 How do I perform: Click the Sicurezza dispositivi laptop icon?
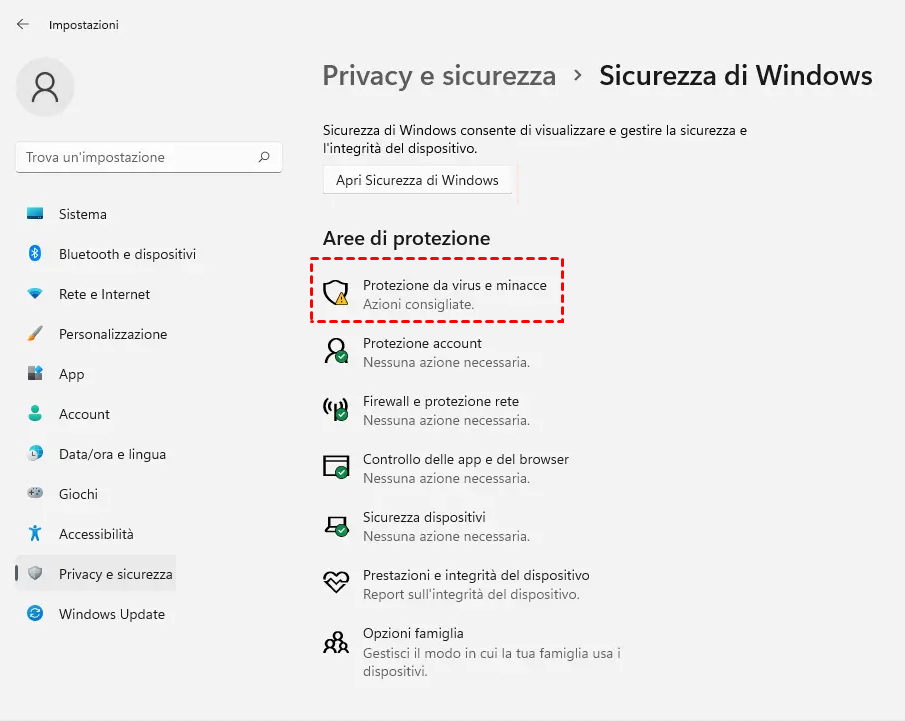tap(335, 524)
